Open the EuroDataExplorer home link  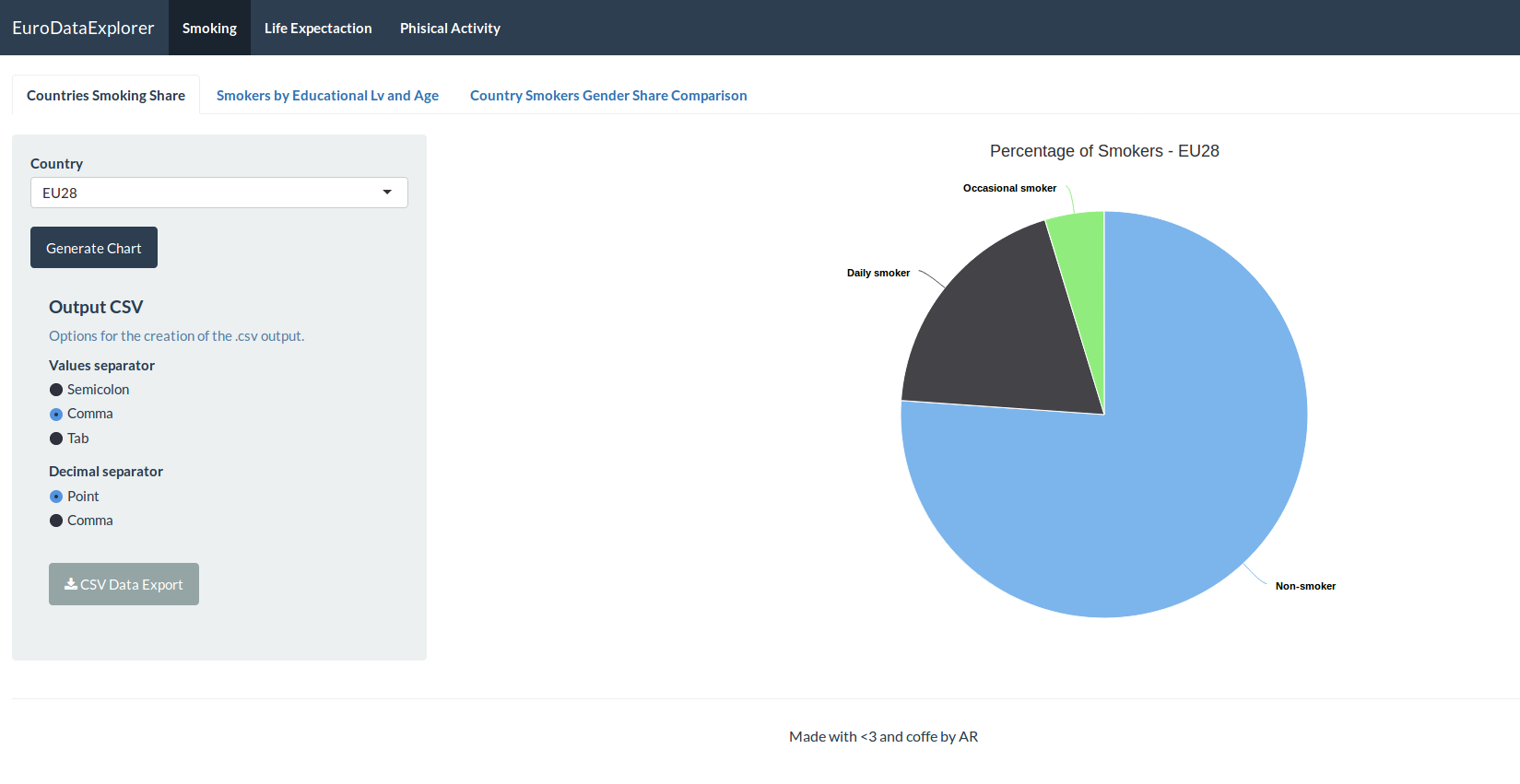pos(83,28)
